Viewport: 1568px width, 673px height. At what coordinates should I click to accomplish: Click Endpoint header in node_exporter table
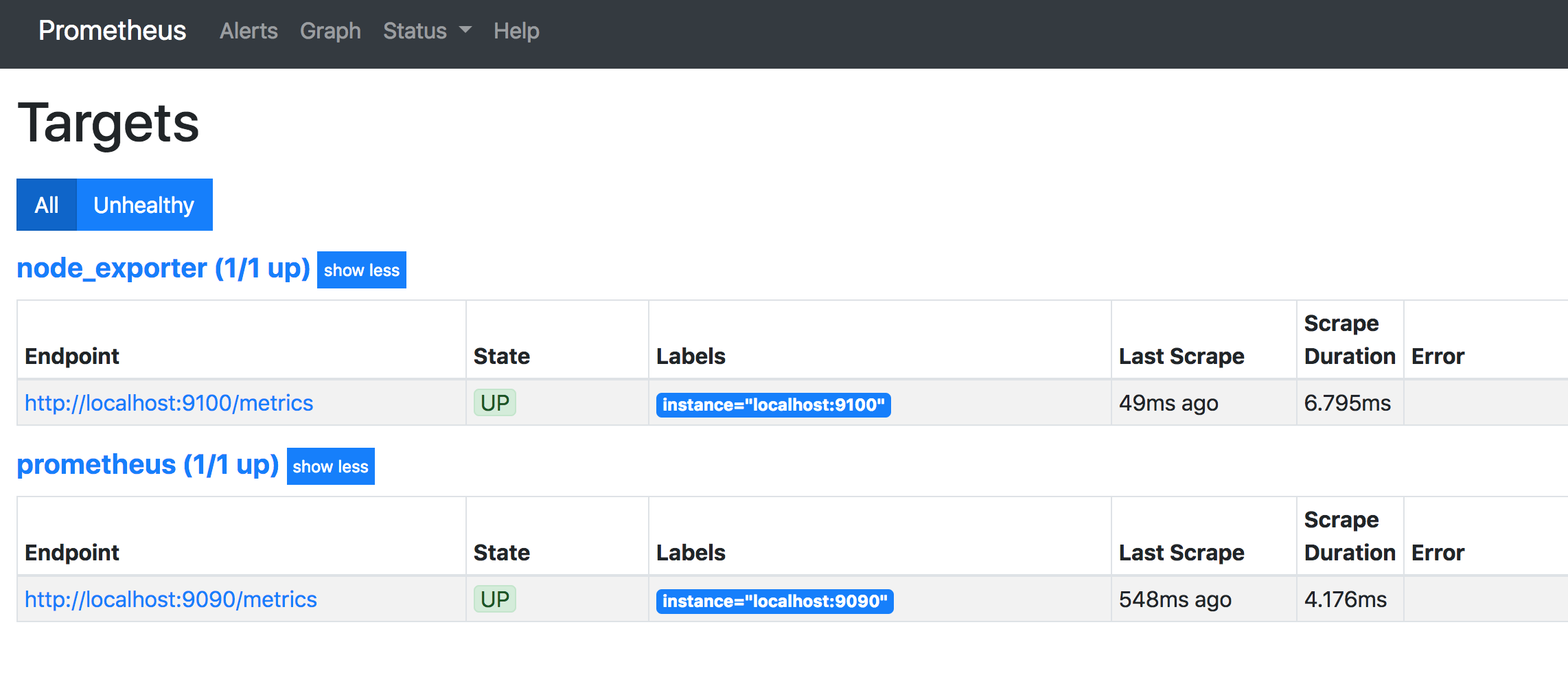coord(72,356)
